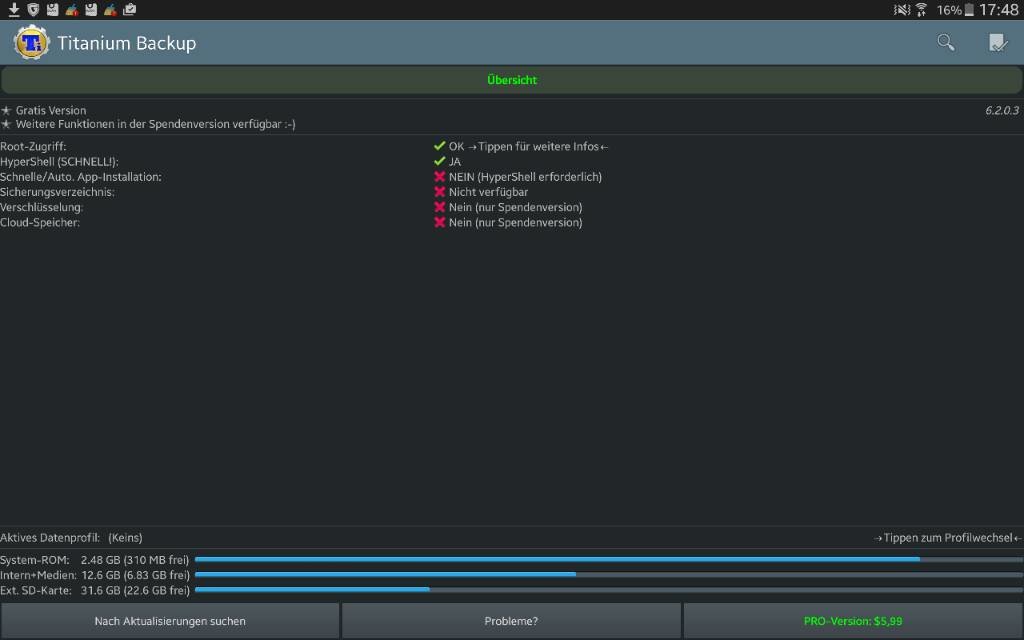Viewport: 1024px width, 640px height.
Task: Buy via the PRO-Version: $5,99 button
Action: tap(853, 621)
